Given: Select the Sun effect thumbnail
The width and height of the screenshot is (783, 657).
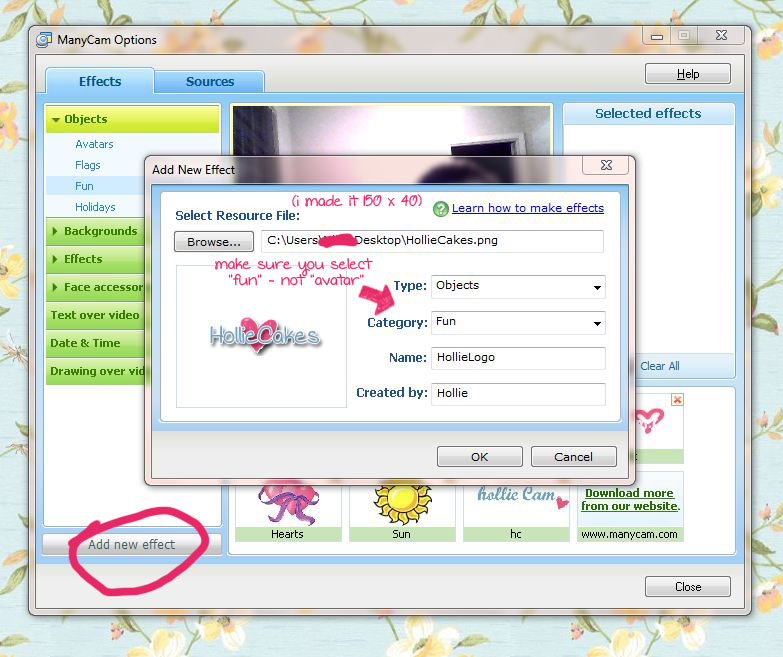Looking at the screenshot, I should (x=402, y=502).
